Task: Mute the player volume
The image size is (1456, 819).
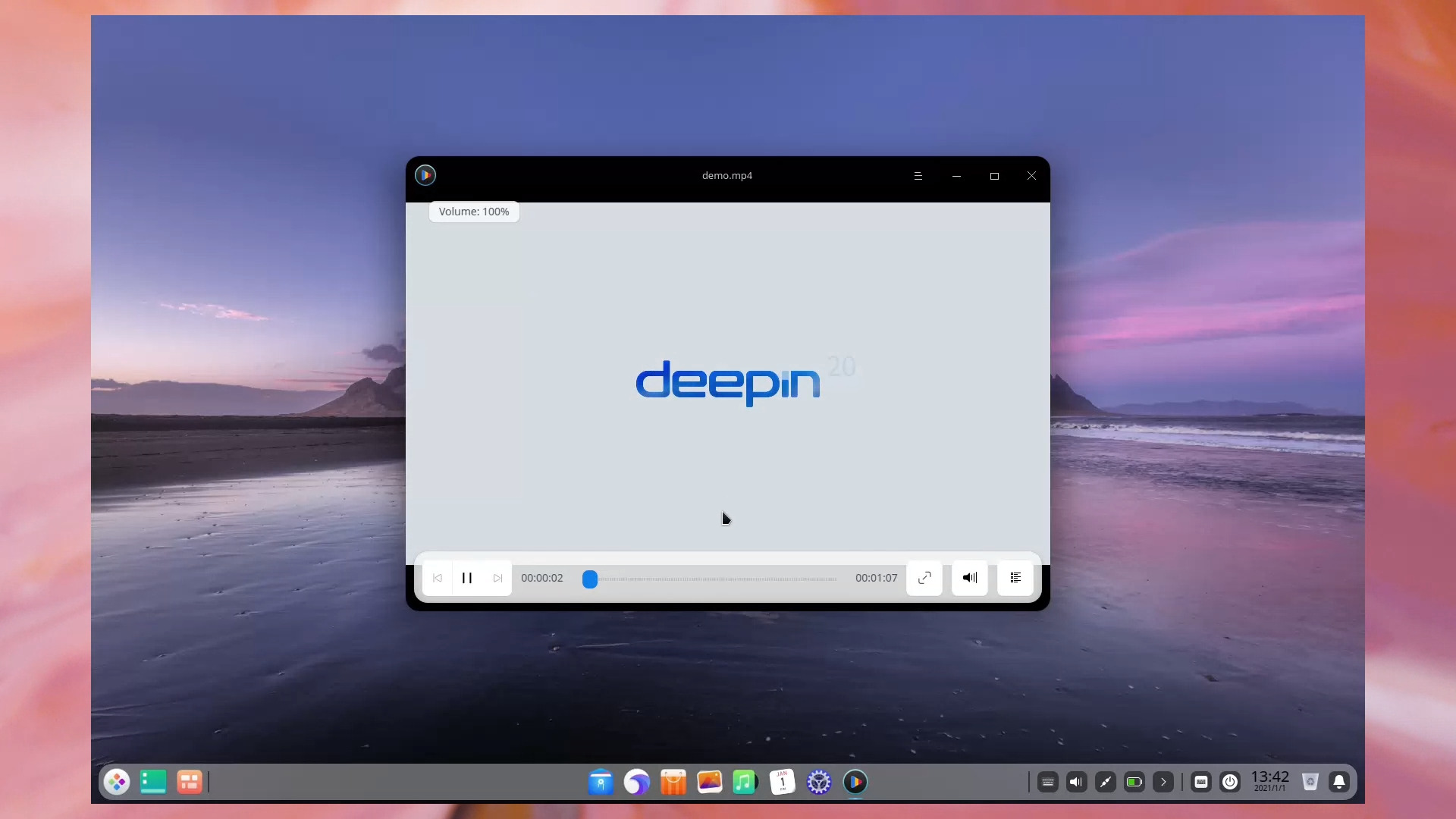Action: click(x=969, y=578)
